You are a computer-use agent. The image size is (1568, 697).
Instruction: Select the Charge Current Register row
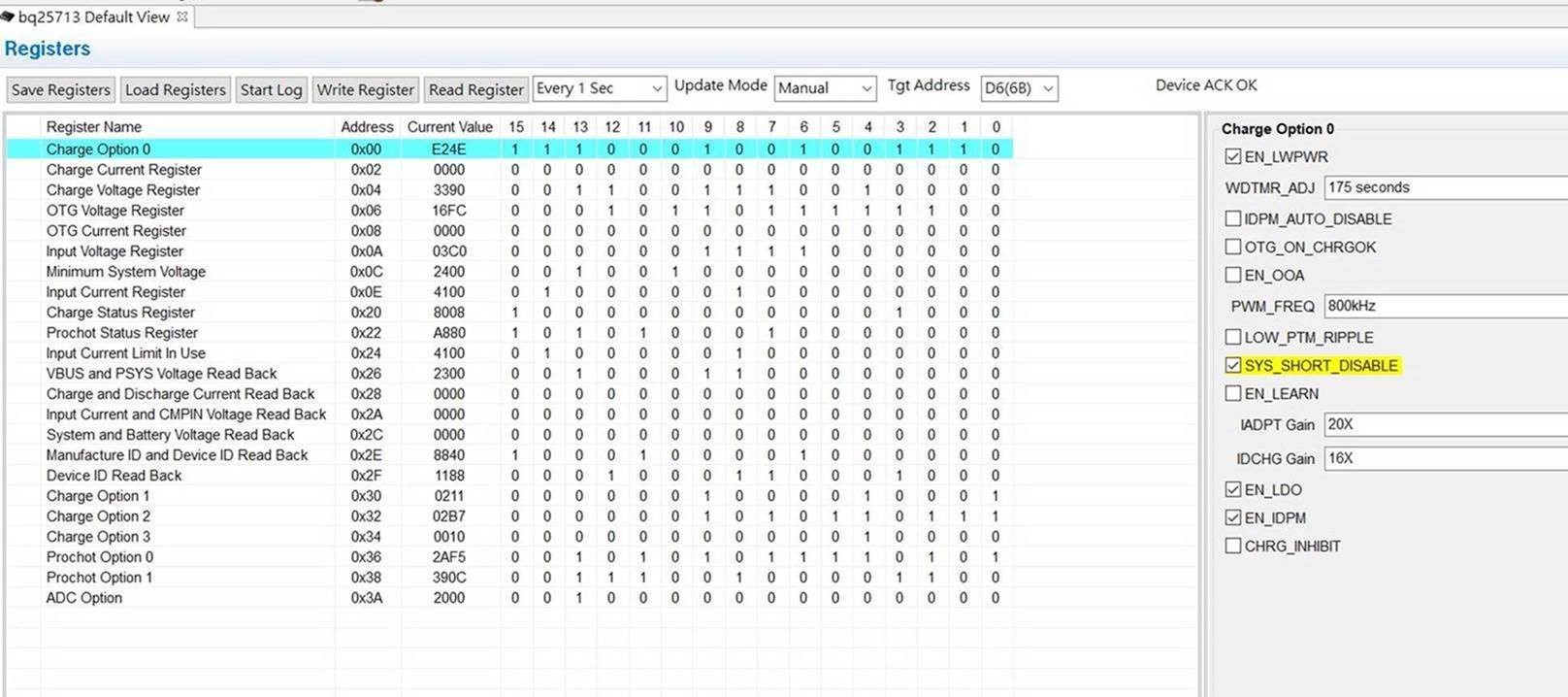click(x=509, y=170)
